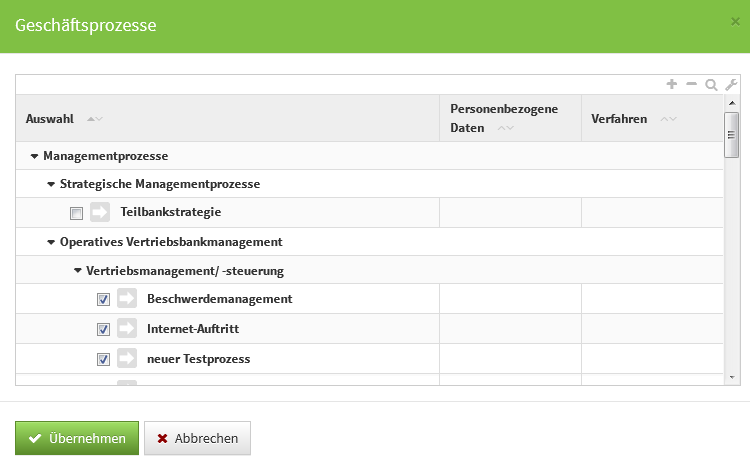This screenshot has width=750, height=467.
Task: Collapse Vertriebsmanagement/ -steuerung node
Action: pyautogui.click(x=77, y=271)
